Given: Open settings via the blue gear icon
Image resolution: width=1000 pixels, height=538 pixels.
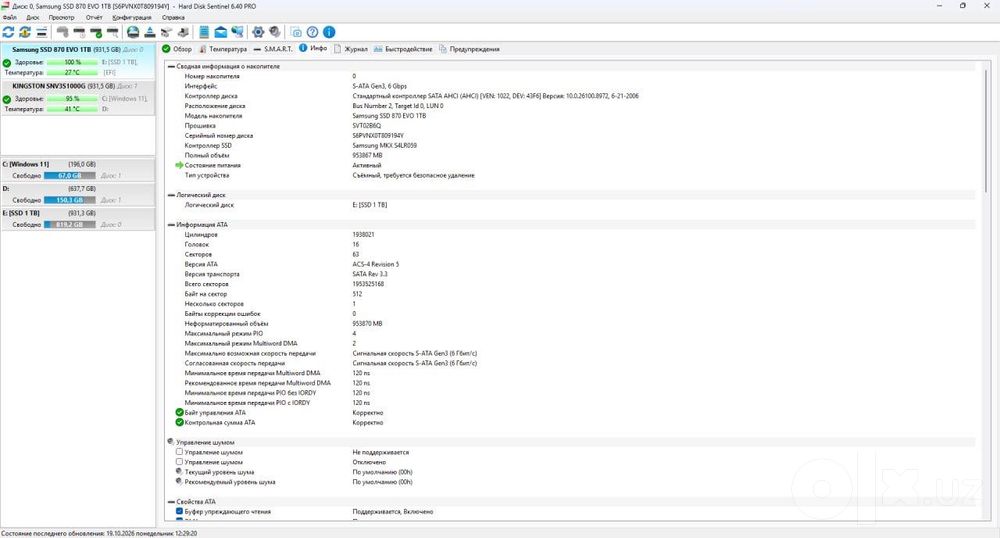Looking at the screenshot, I should (258, 32).
